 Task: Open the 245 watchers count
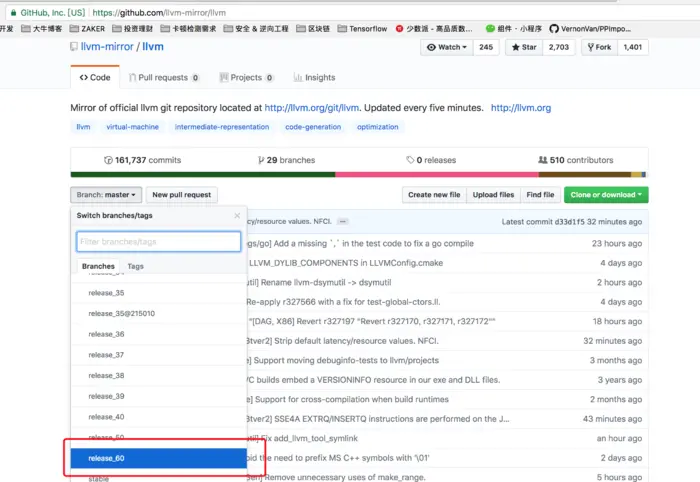coord(486,47)
